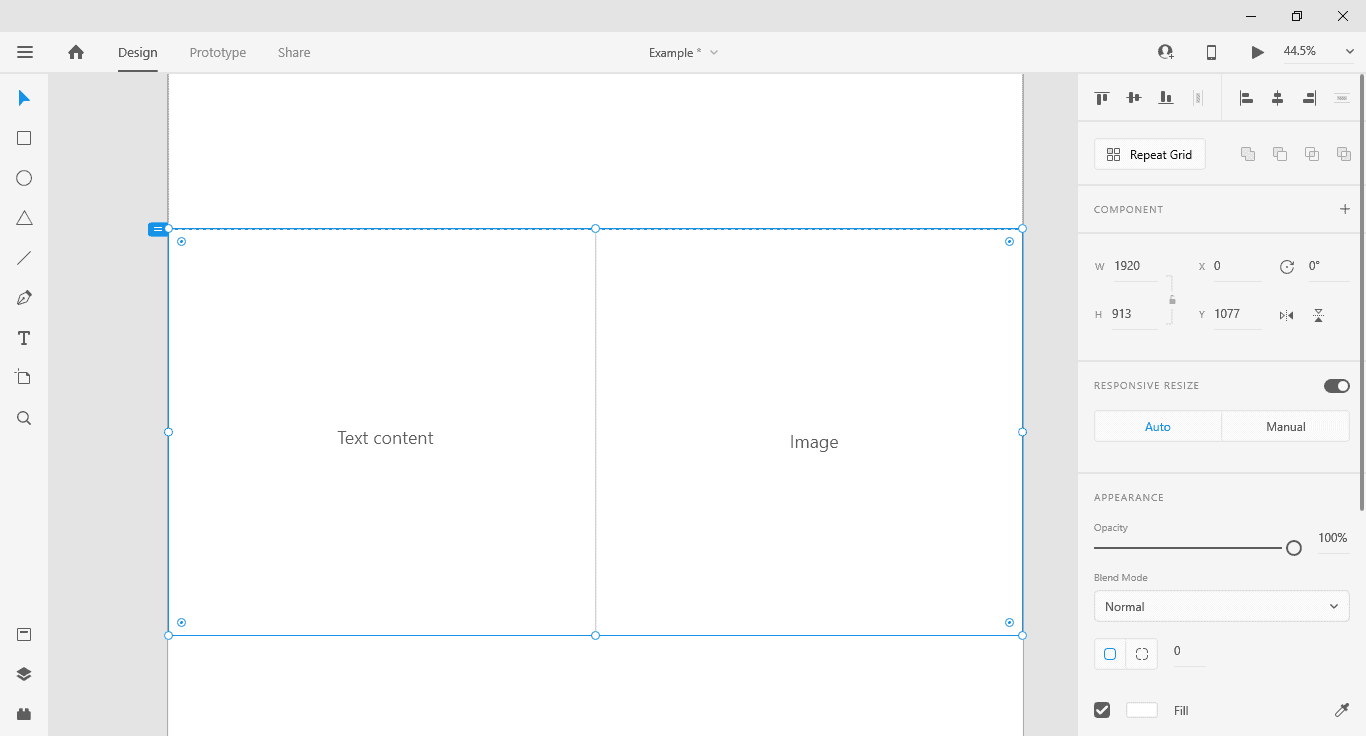Toggle the width-height aspect lock
Image resolution: width=1366 pixels, height=736 pixels.
click(x=1172, y=299)
